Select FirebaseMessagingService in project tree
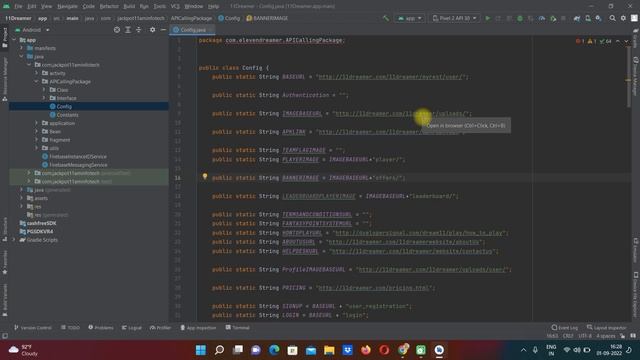This screenshot has width=640, height=360. (75, 165)
